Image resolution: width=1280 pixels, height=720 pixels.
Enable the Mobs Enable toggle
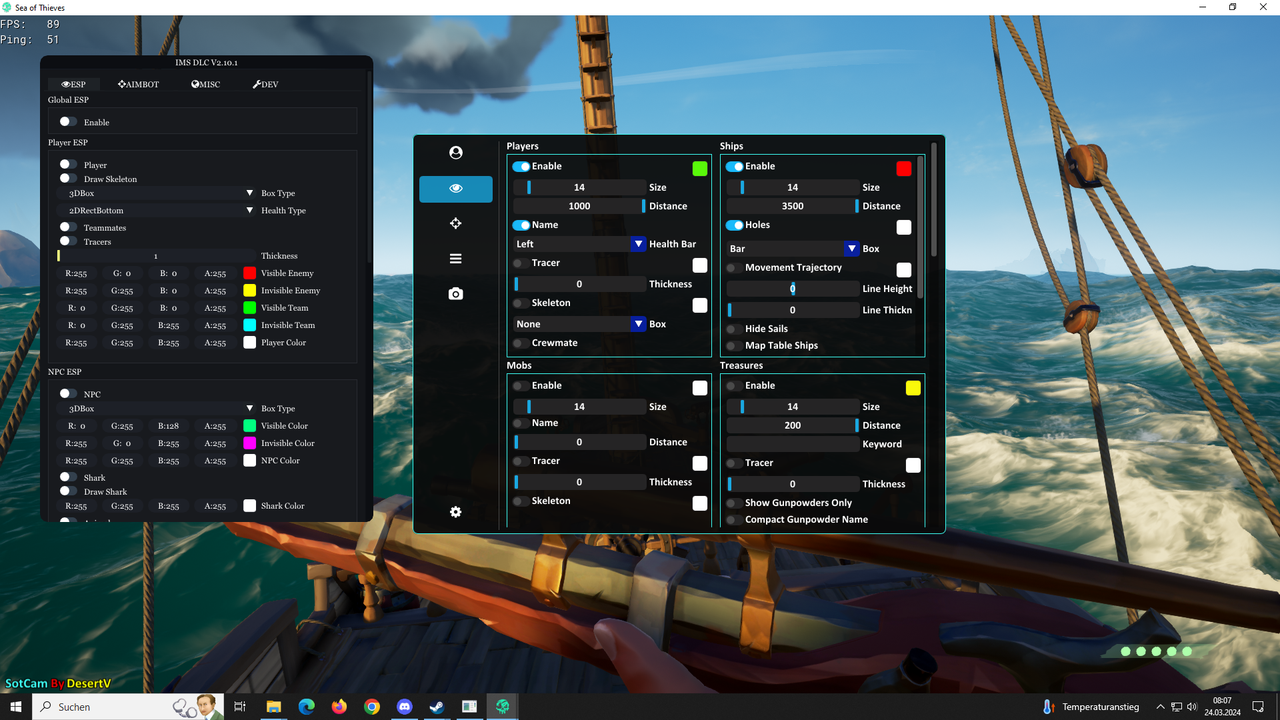point(521,386)
